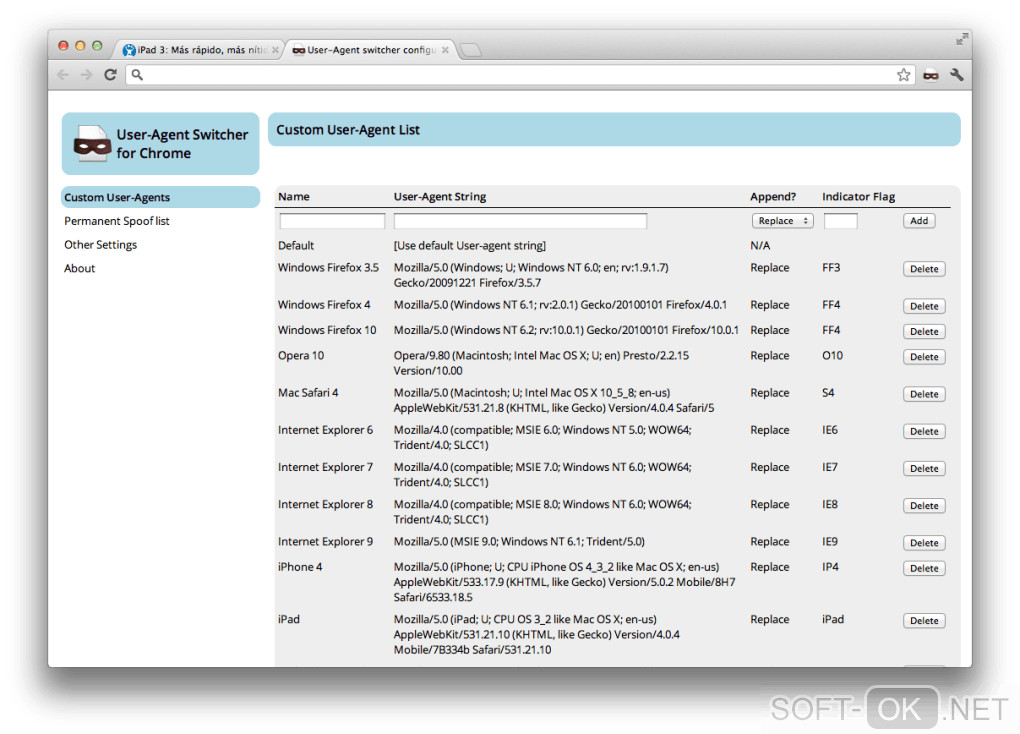The image size is (1020, 734).
Task: Click the Mac Safari 4 name
Action: point(308,392)
